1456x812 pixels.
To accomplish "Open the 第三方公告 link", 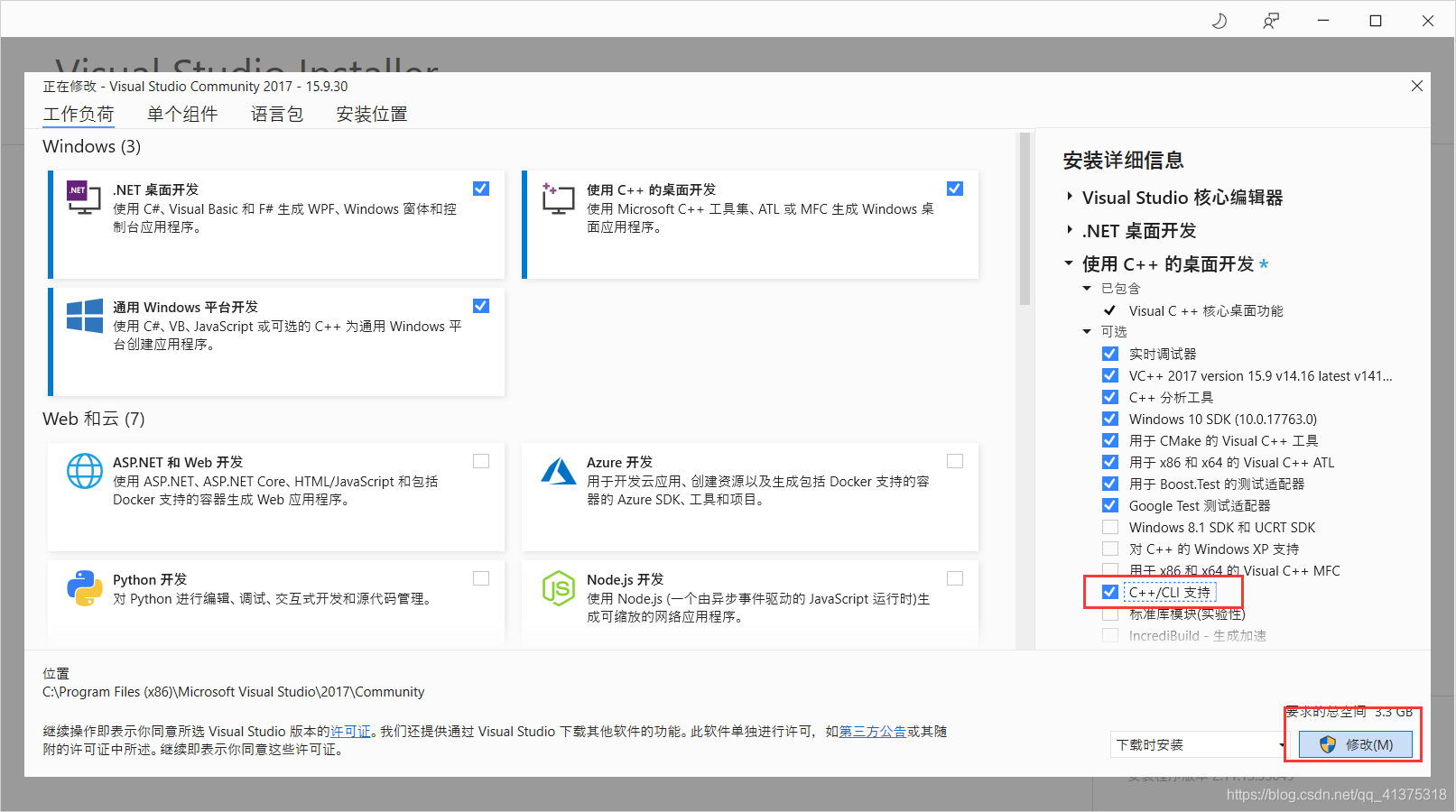I will pos(873,732).
